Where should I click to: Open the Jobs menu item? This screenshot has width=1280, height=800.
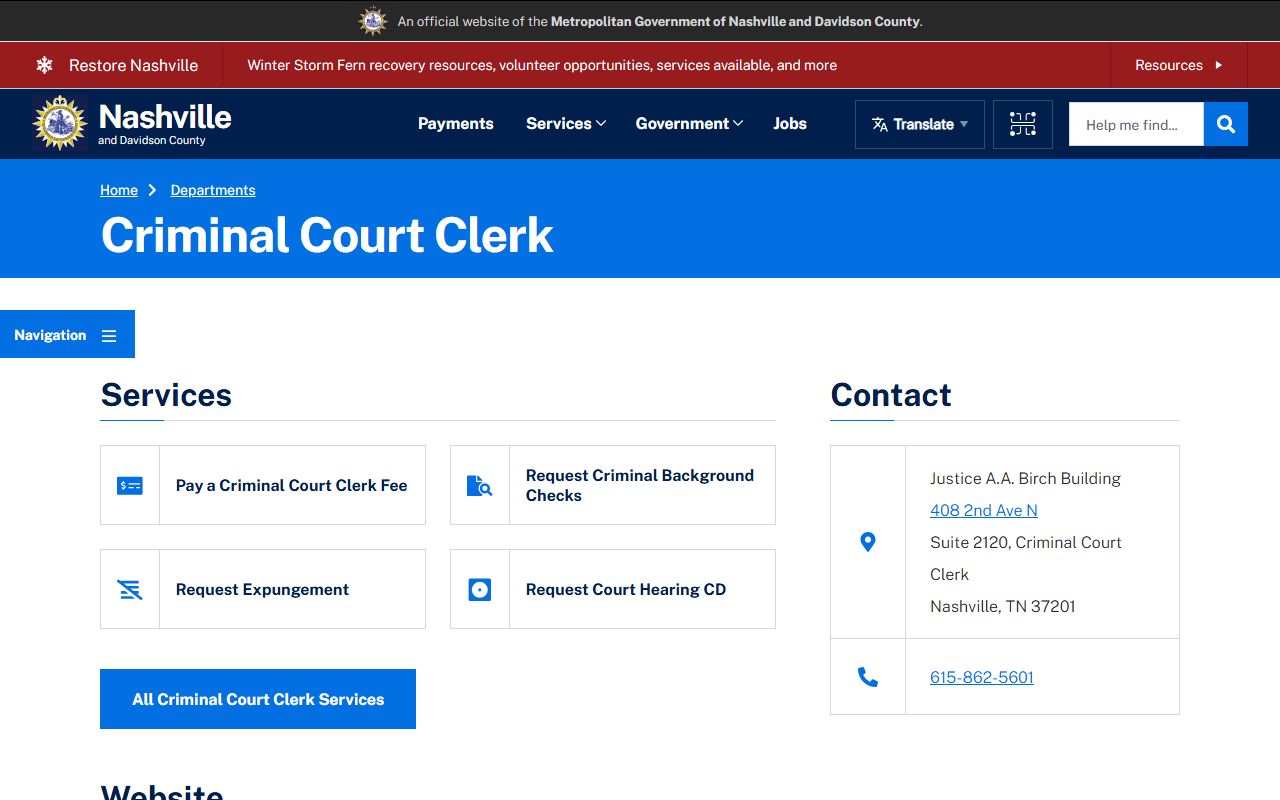(790, 124)
